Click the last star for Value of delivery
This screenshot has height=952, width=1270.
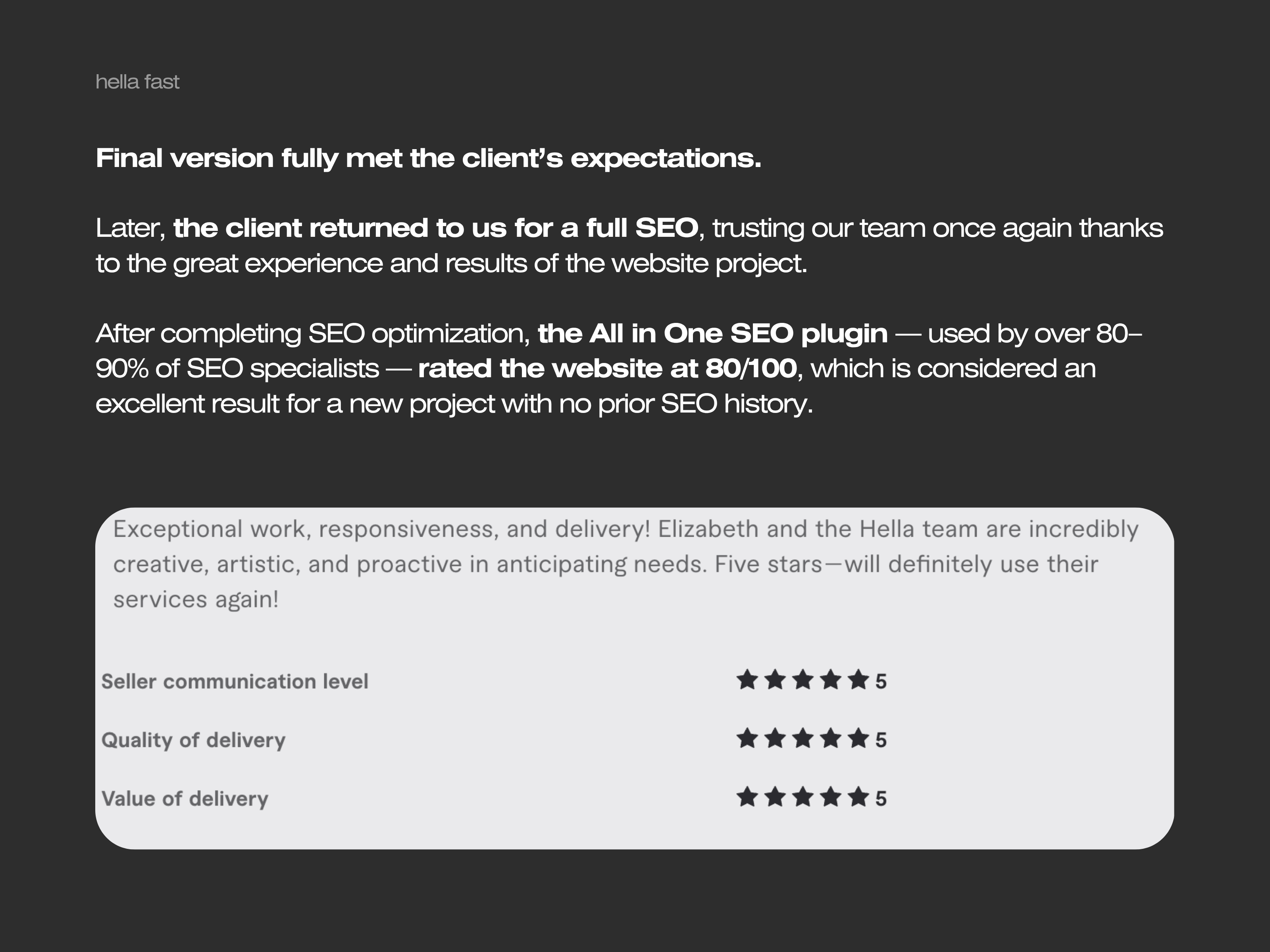pos(858,797)
